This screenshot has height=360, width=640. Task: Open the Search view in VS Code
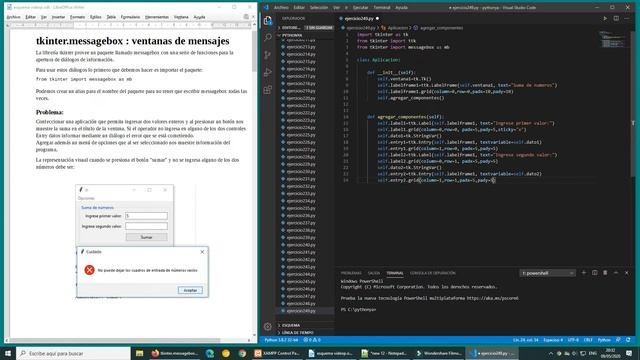click(268, 38)
